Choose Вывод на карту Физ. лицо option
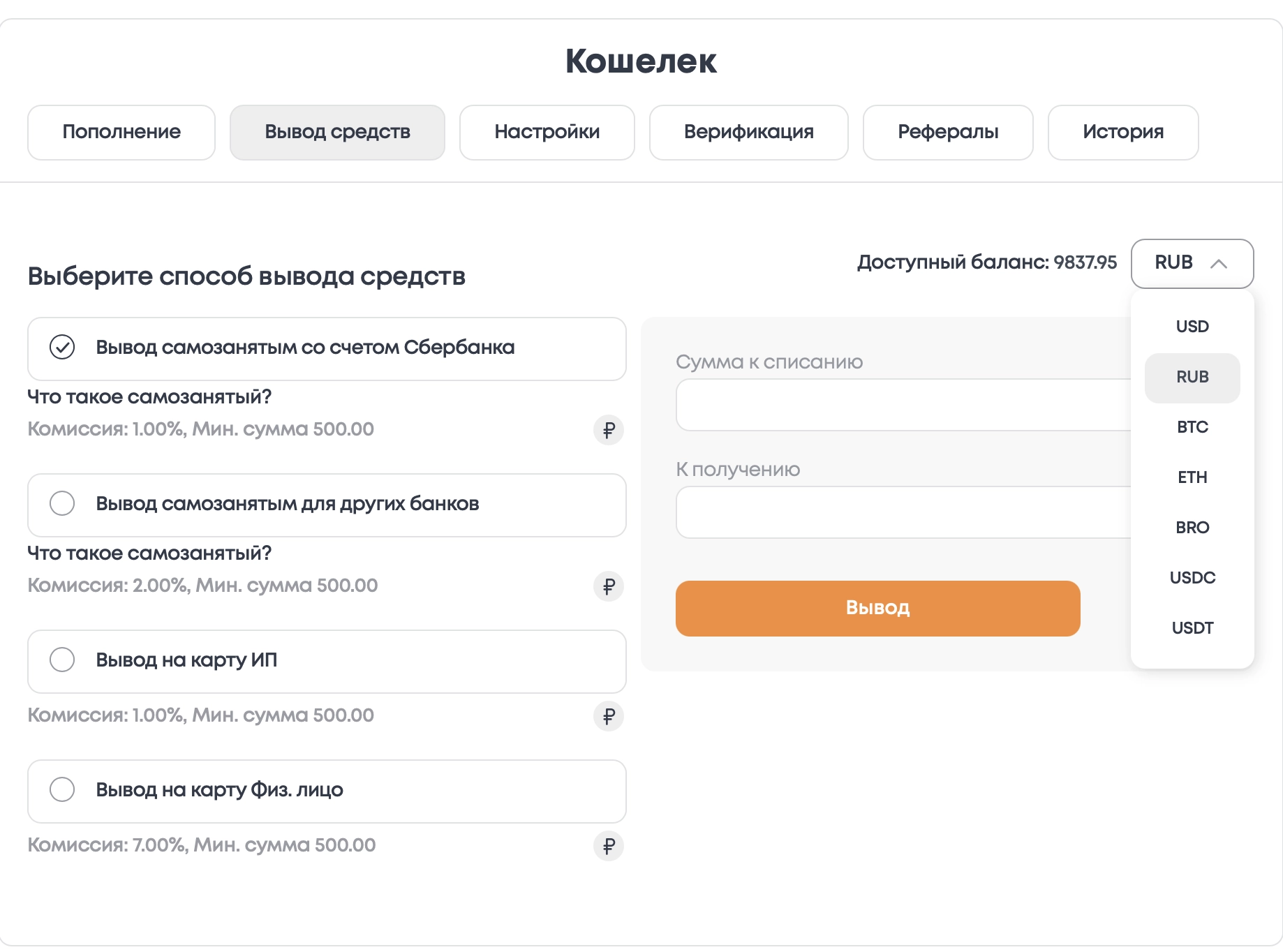Screen dimensions: 1283x952 tap(62, 789)
